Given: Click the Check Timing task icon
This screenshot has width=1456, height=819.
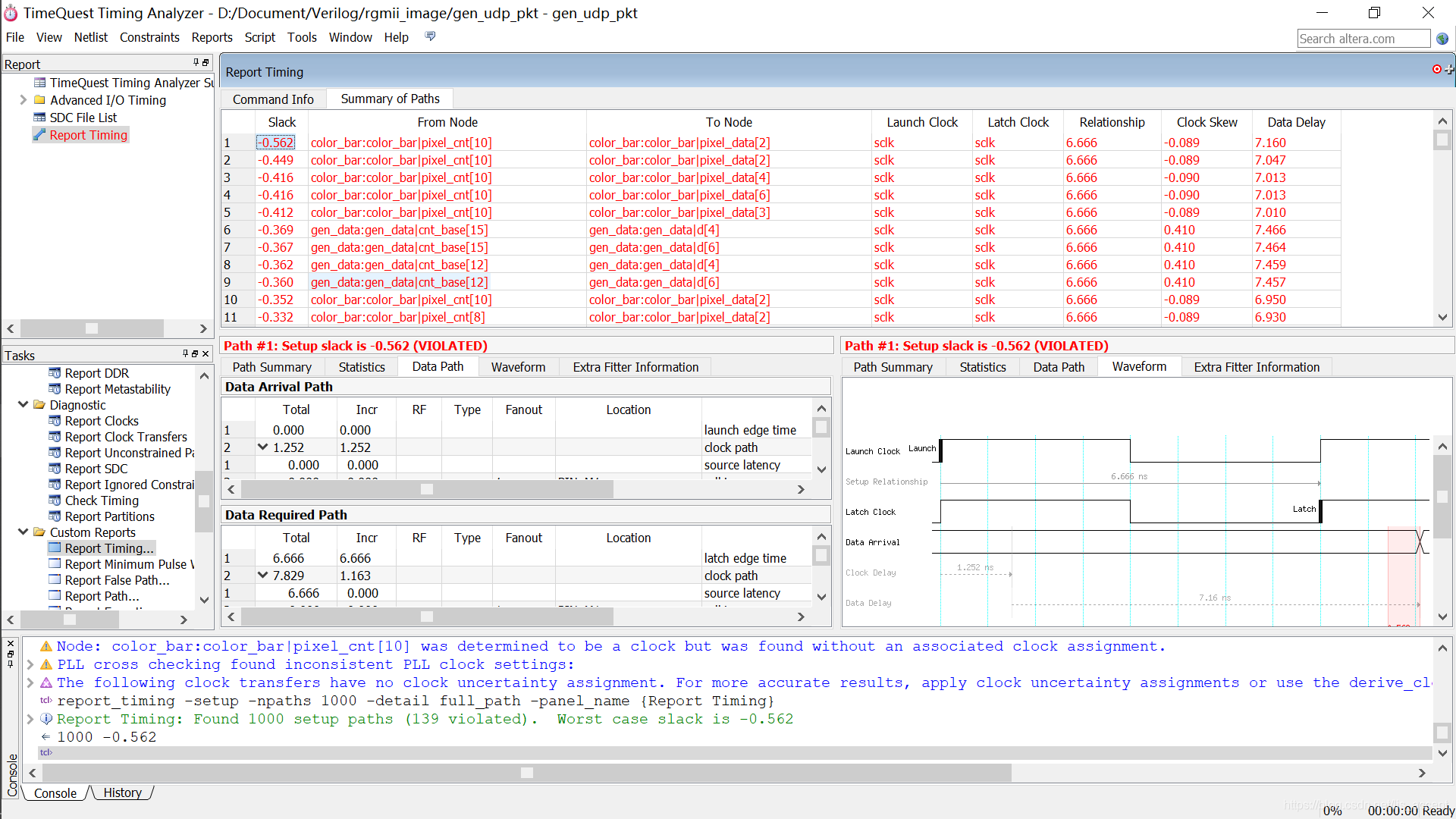Looking at the screenshot, I should [x=55, y=500].
